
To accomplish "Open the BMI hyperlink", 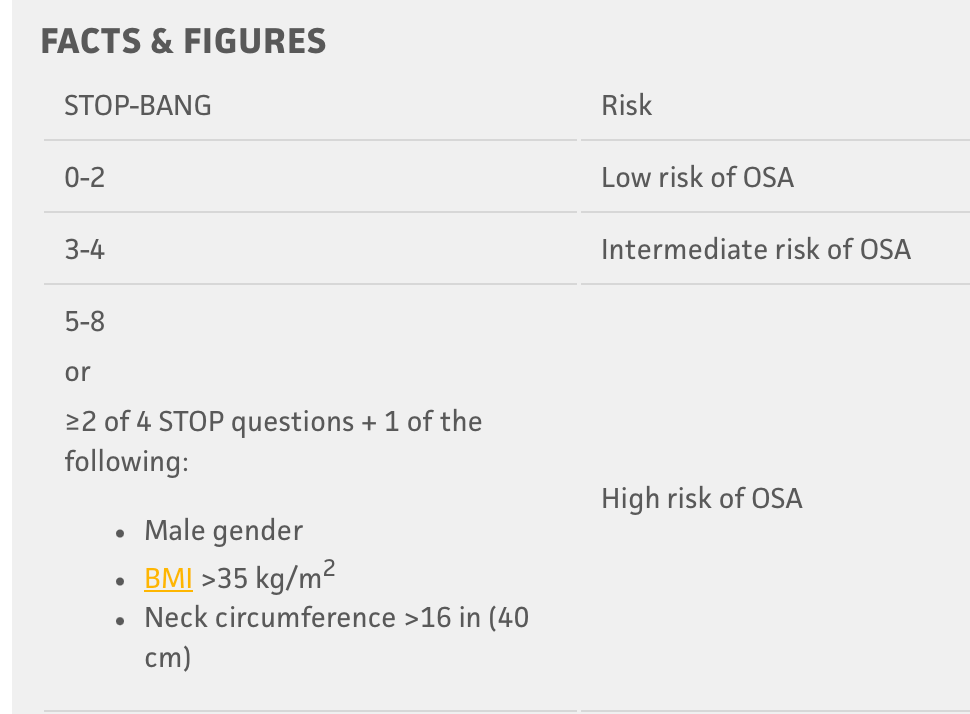I will [x=168, y=579].
